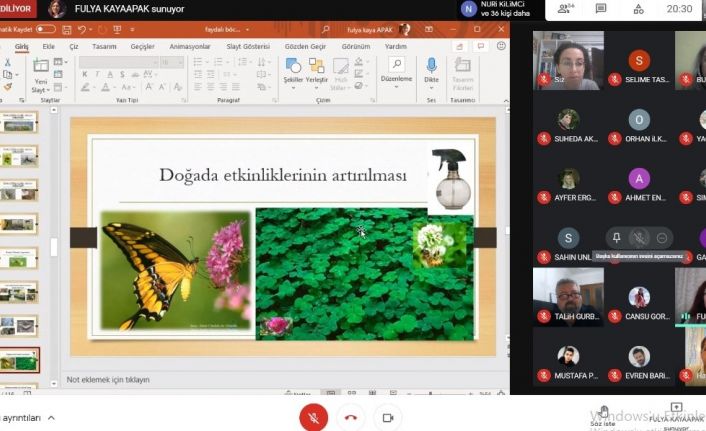Screen dimensions: 706x431
Task: Click the notes field 'Not eklemek için tıklayın'
Action: pos(108,380)
